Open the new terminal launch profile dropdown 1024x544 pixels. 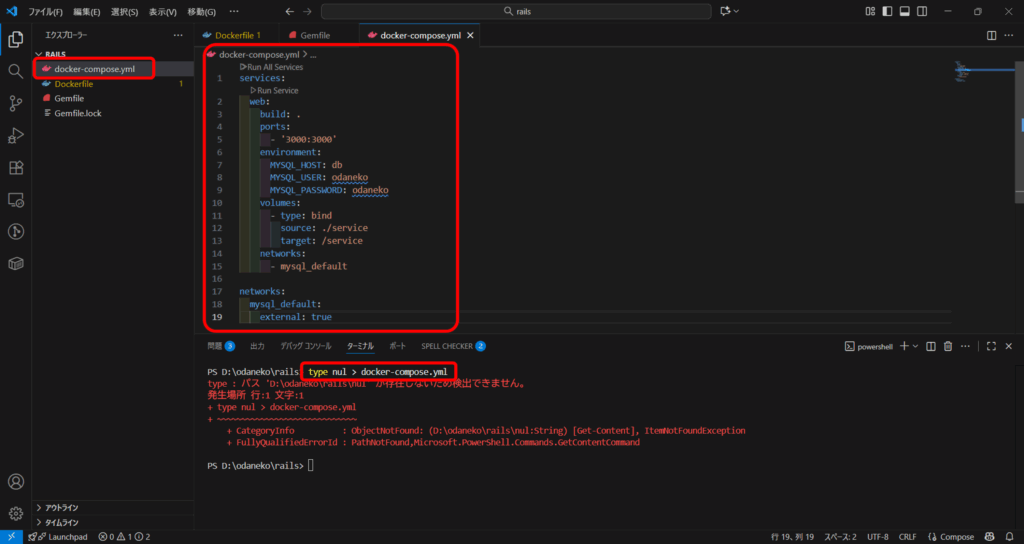(x=915, y=346)
